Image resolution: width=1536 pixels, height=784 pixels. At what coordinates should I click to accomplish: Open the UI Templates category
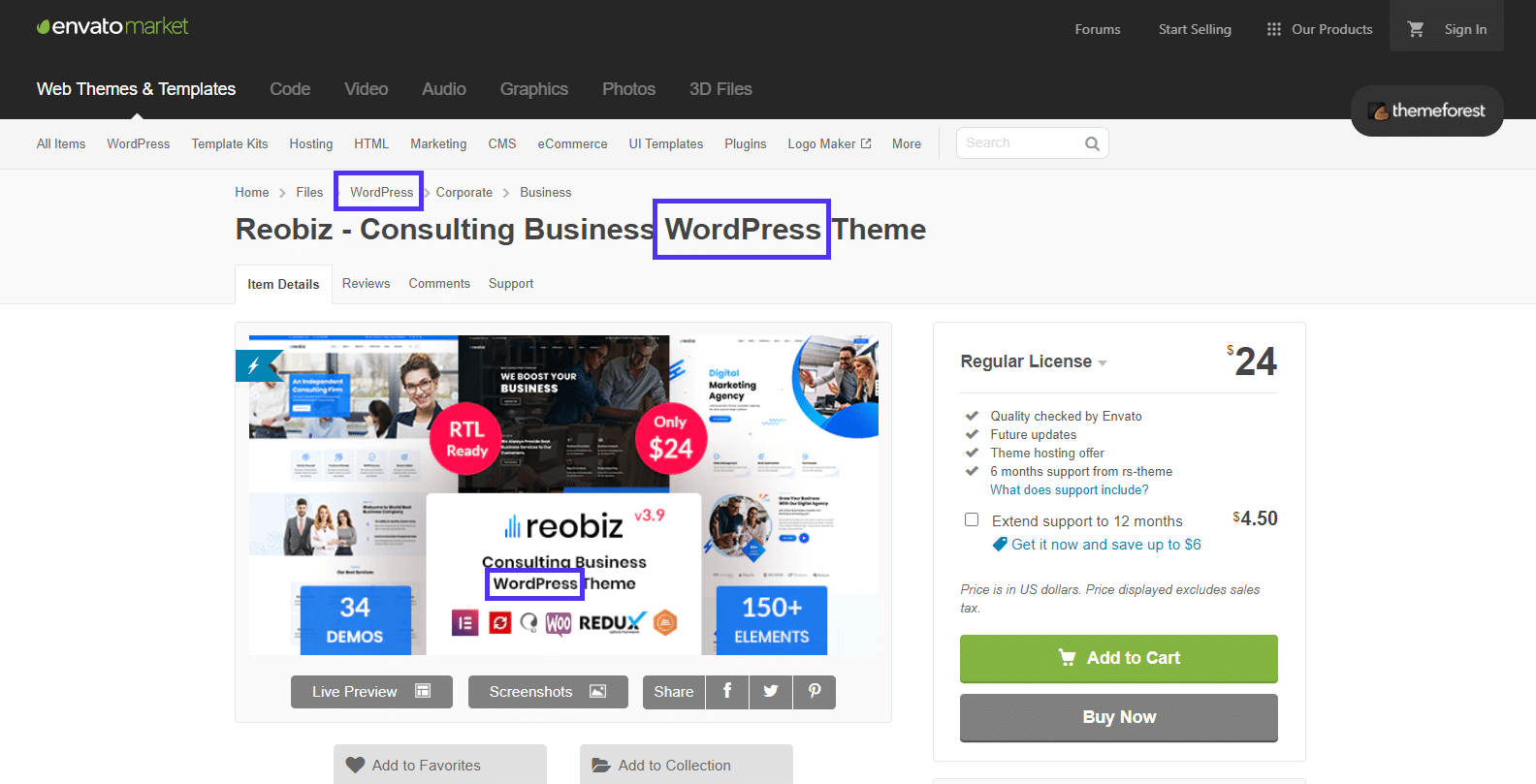coord(666,143)
